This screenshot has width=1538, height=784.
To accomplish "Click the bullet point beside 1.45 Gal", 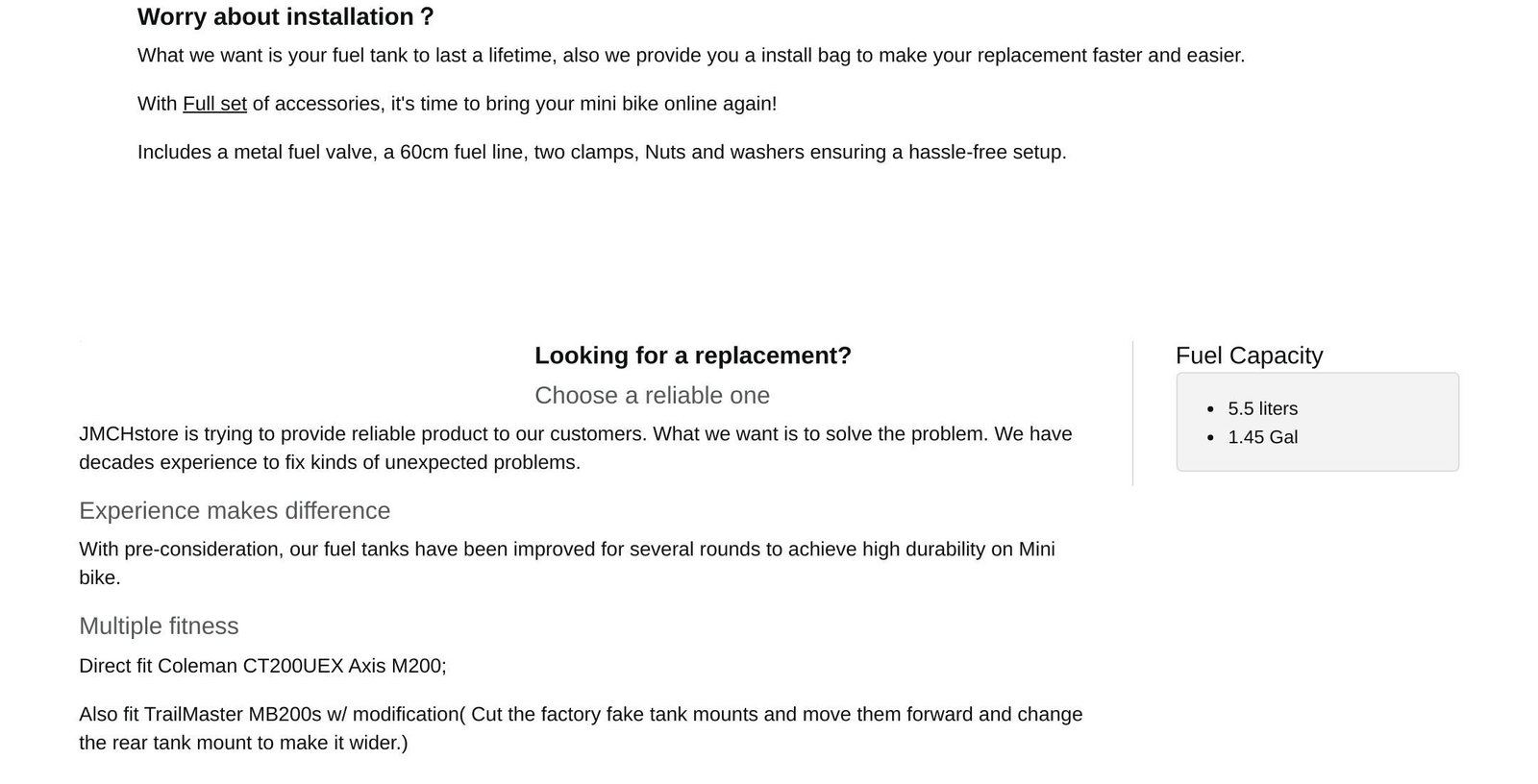I will pos(1210,437).
